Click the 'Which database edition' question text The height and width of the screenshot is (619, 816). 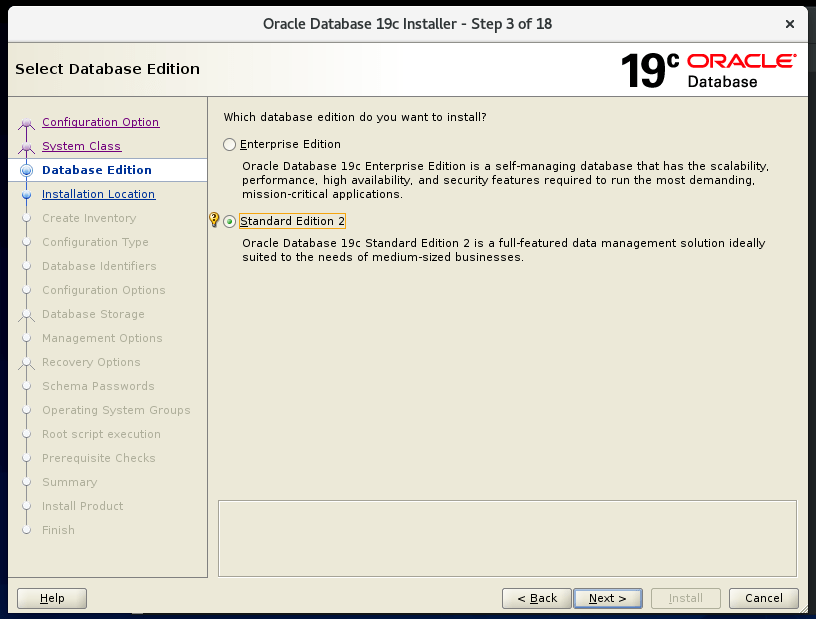pyautogui.click(x=355, y=117)
